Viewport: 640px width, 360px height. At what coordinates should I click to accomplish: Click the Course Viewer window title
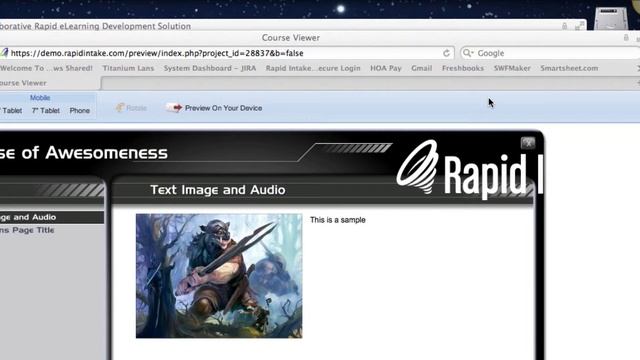(291, 38)
